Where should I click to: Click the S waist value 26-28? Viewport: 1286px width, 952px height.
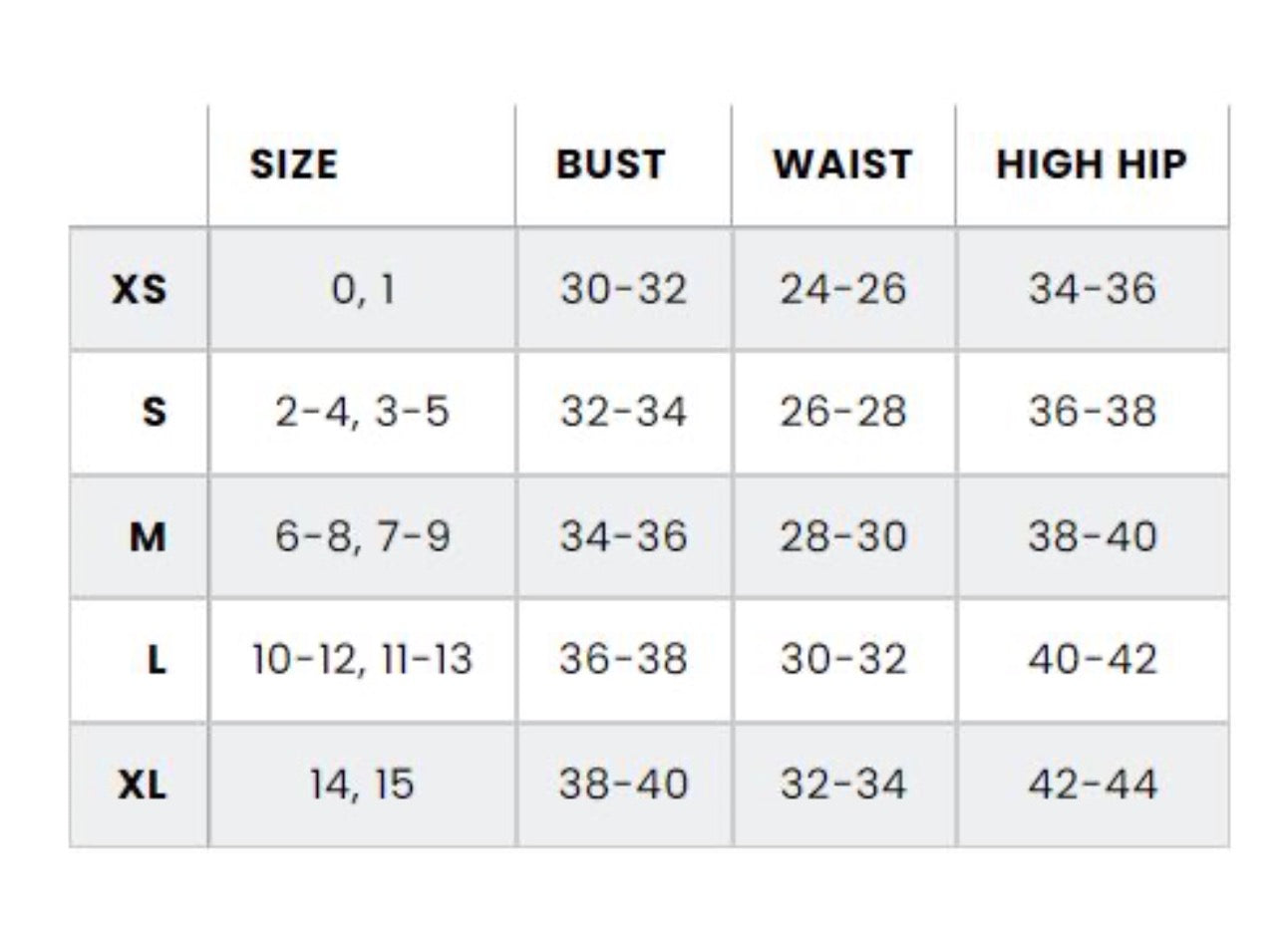(843, 412)
